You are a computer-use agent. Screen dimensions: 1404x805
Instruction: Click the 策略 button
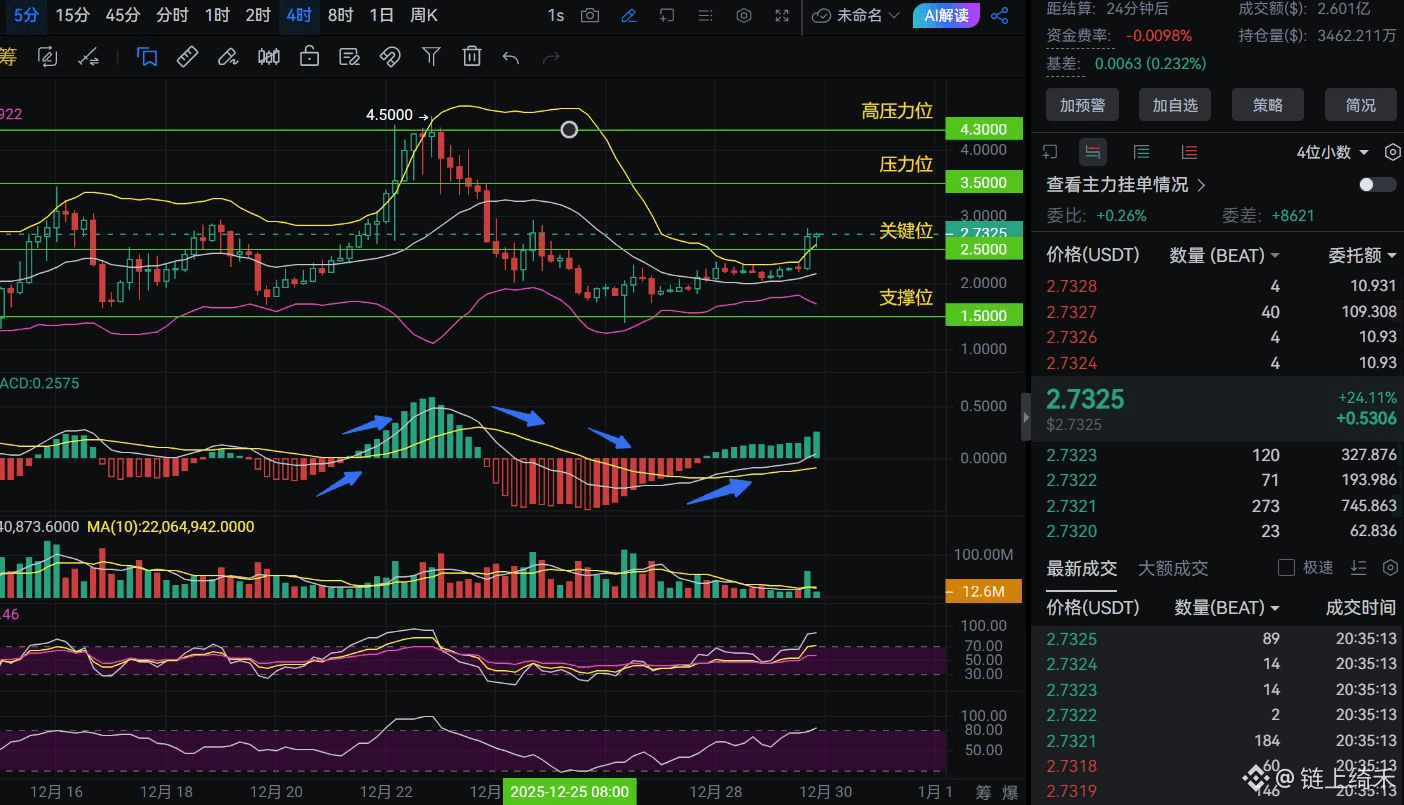(1268, 105)
